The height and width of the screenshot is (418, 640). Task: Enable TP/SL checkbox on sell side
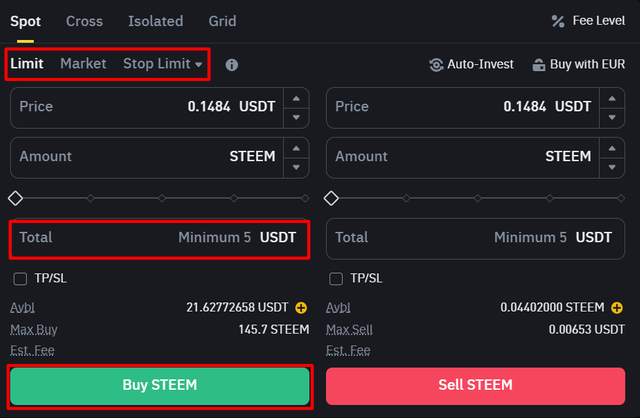[x=336, y=279]
